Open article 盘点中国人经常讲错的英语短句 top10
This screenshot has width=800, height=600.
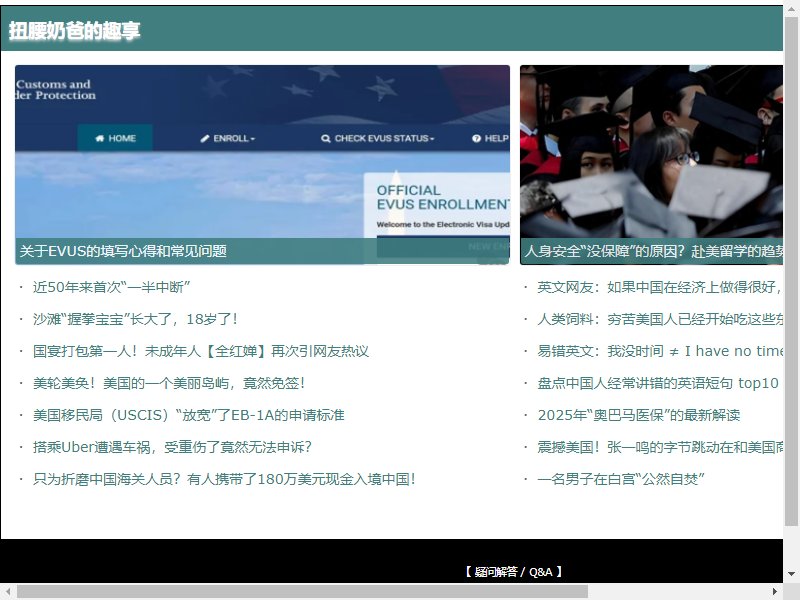click(658, 383)
